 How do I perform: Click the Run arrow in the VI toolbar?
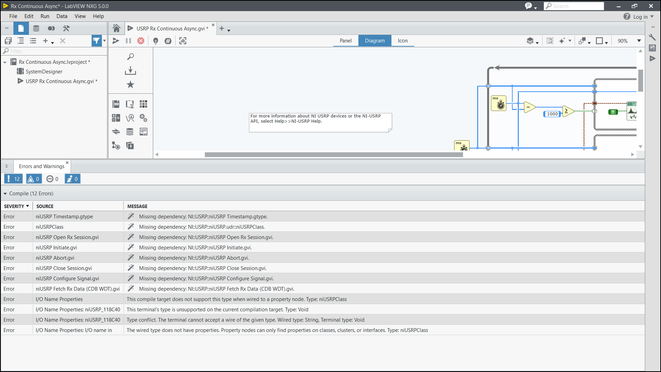pos(116,41)
